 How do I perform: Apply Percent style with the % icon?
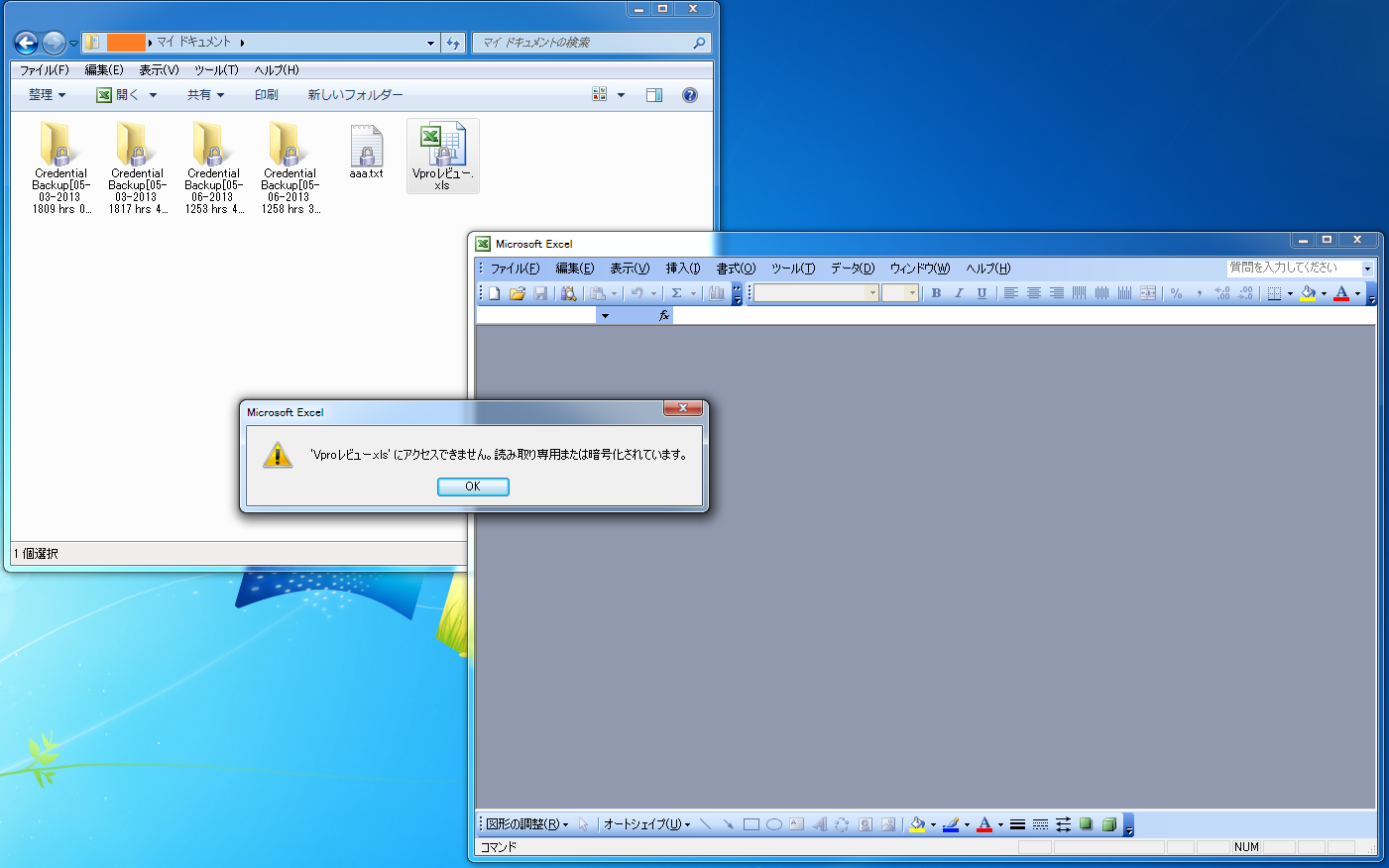tap(1176, 293)
